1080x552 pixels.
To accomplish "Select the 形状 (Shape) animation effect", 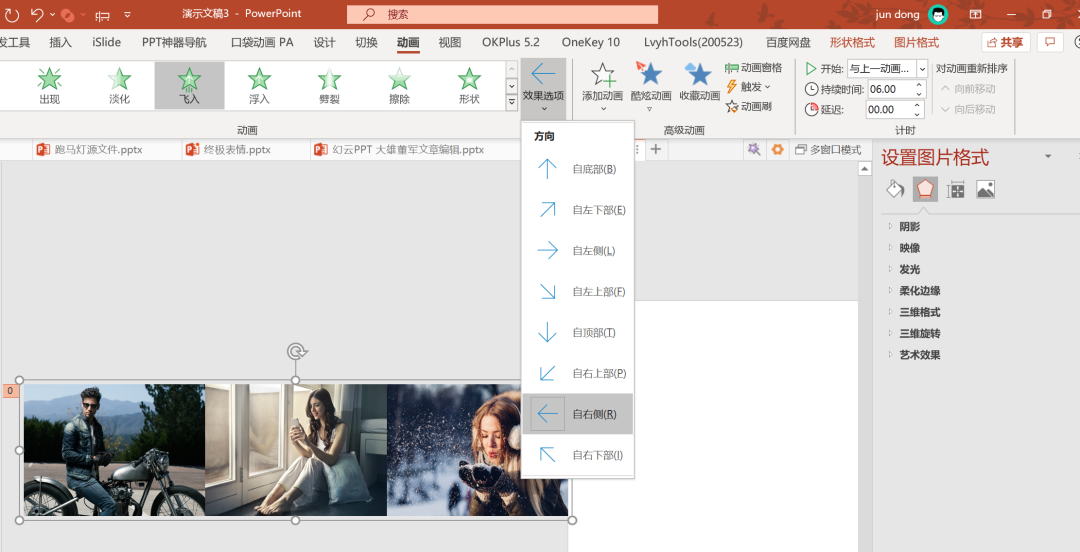I will (469, 85).
